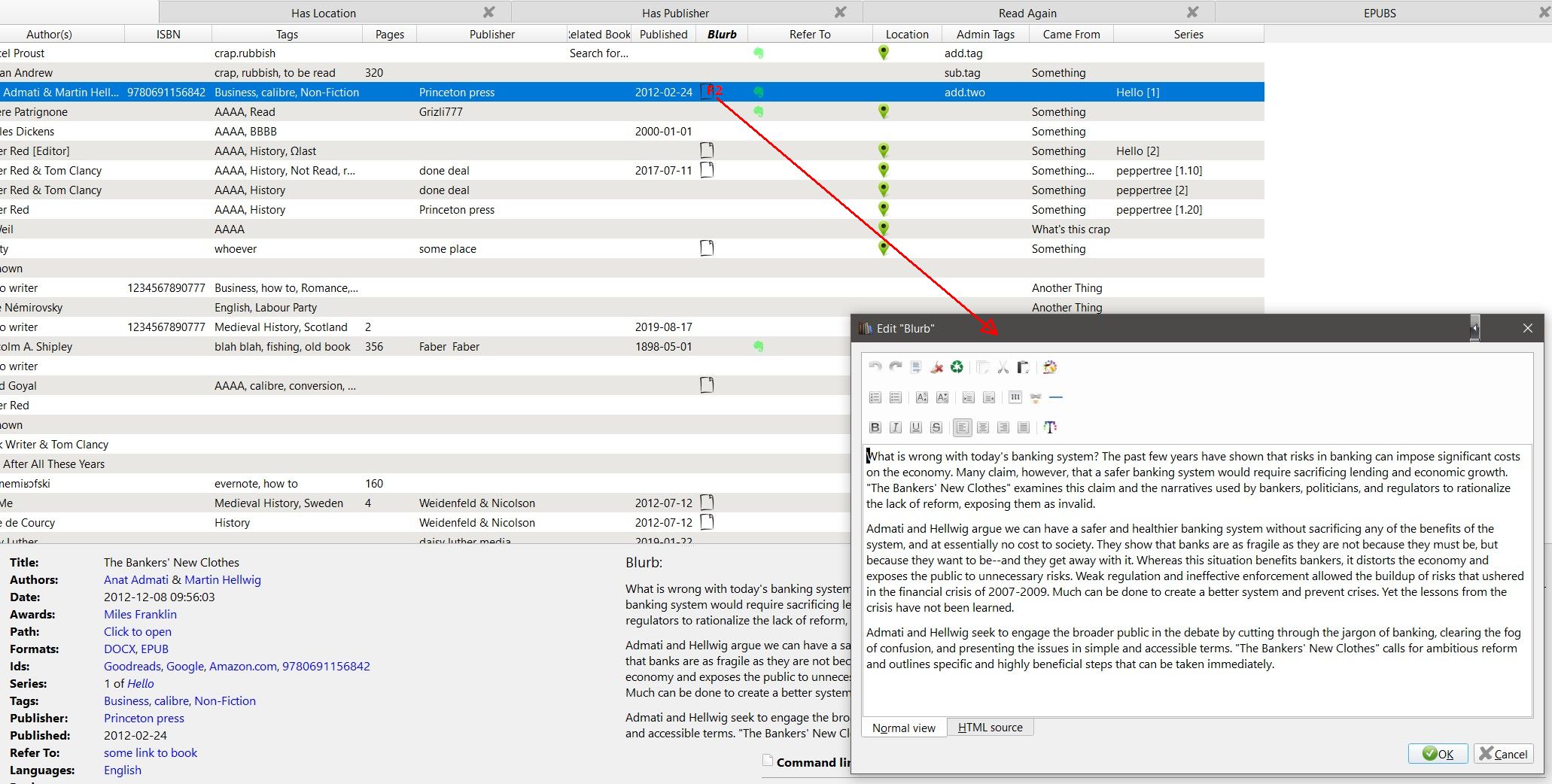Image resolution: width=1552 pixels, height=784 pixels.
Task: Click the Redo icon in Edit Blurb toolbar
Action: pos(896,367)
